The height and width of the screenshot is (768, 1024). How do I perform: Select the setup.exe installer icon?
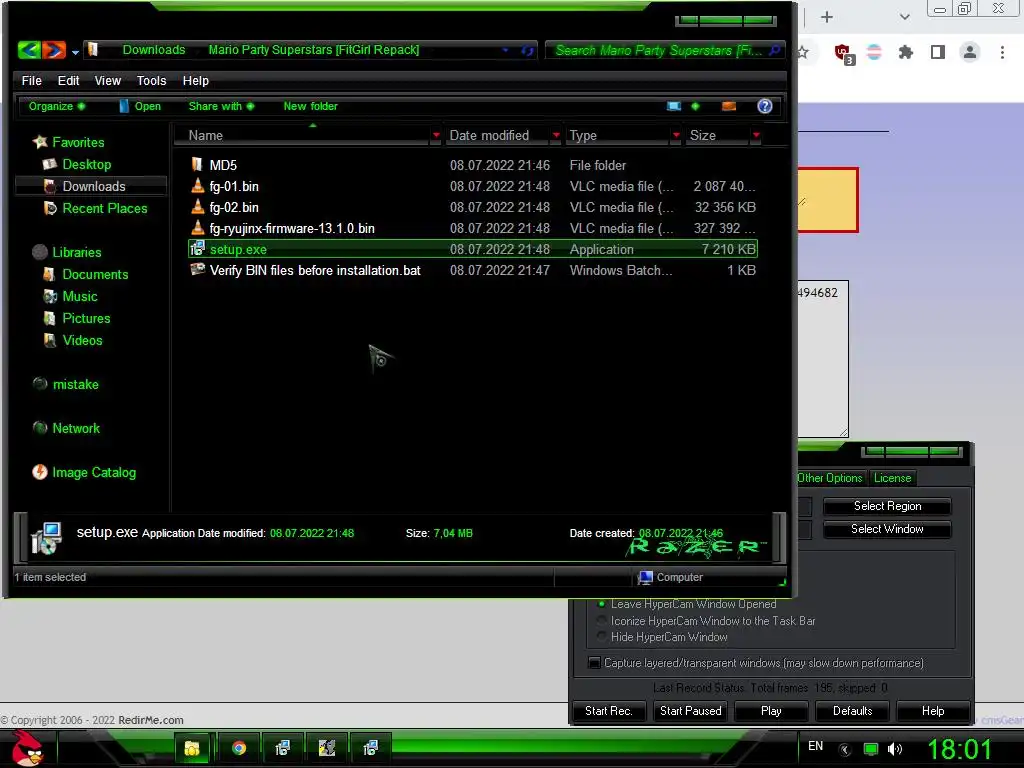click(x=197, y=248)
